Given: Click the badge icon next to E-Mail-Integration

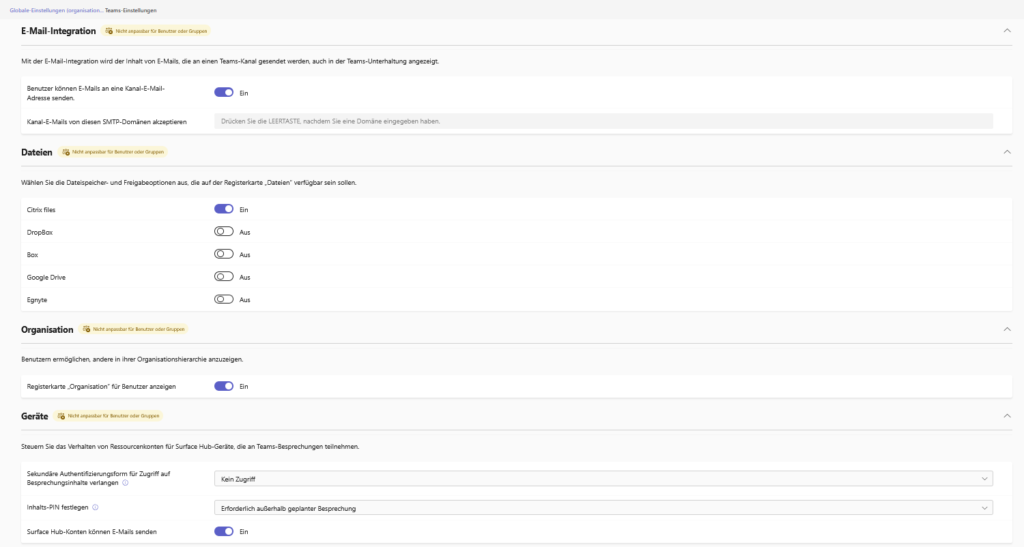Looking at the screenshot, I should (107, 31).
